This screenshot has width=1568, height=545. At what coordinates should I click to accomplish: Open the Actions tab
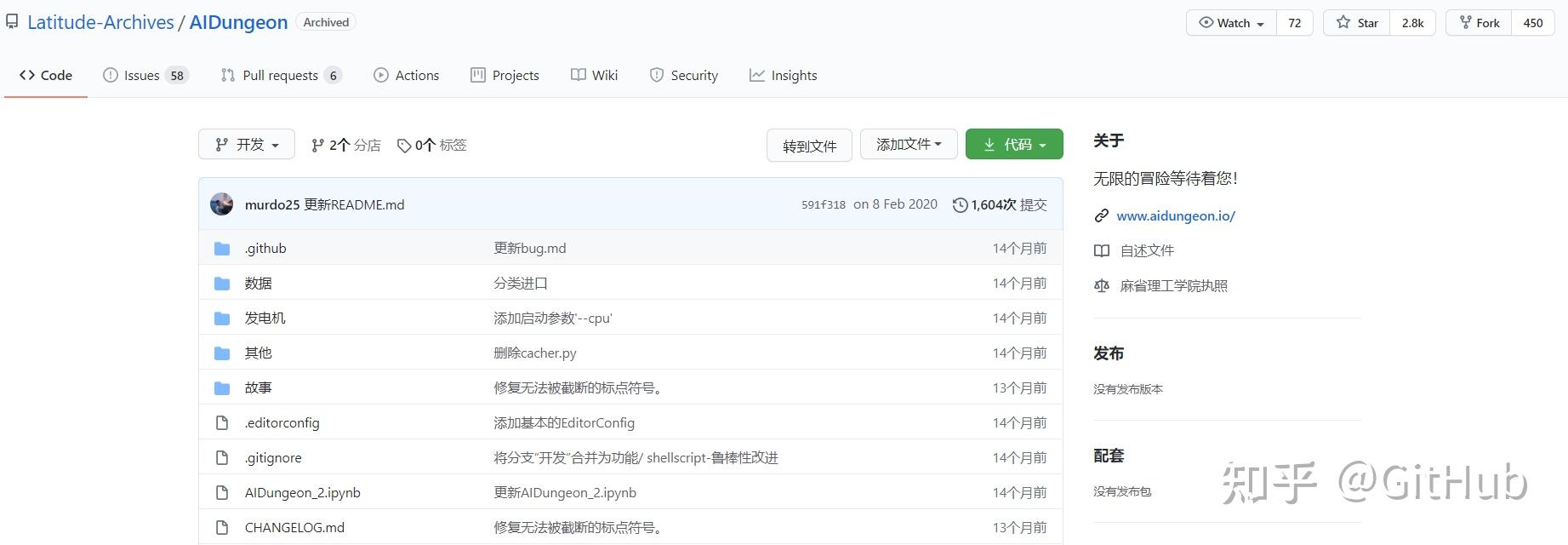(x=407, y=75)
